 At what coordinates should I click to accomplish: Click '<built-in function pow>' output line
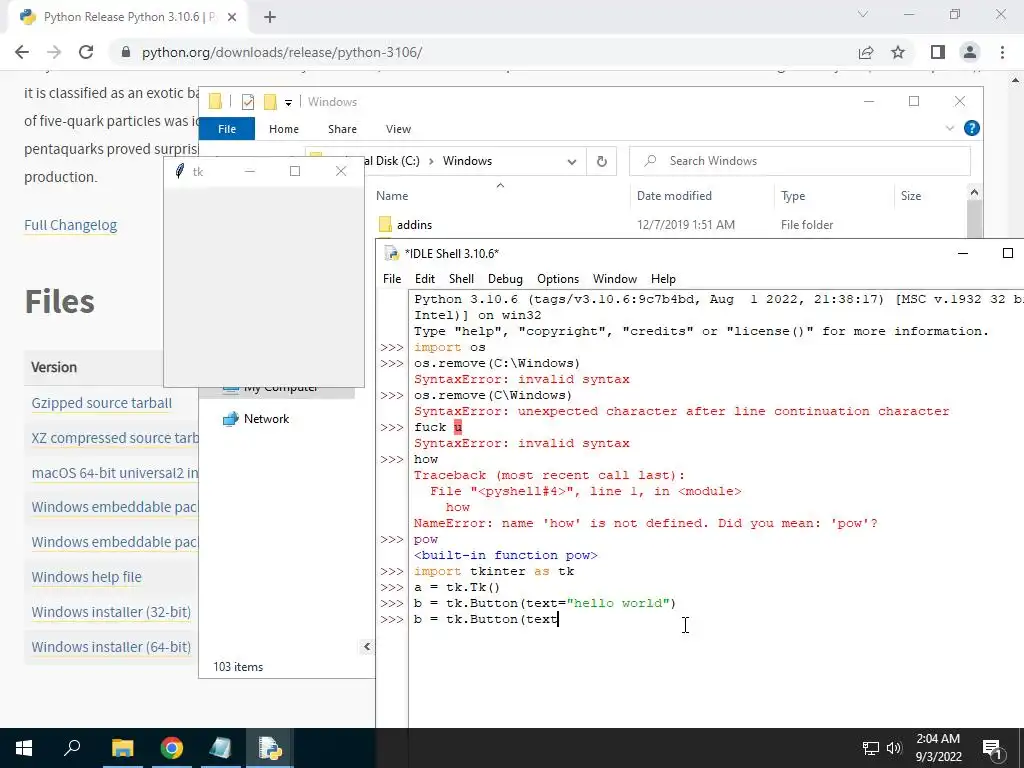[x=505, y=556]
